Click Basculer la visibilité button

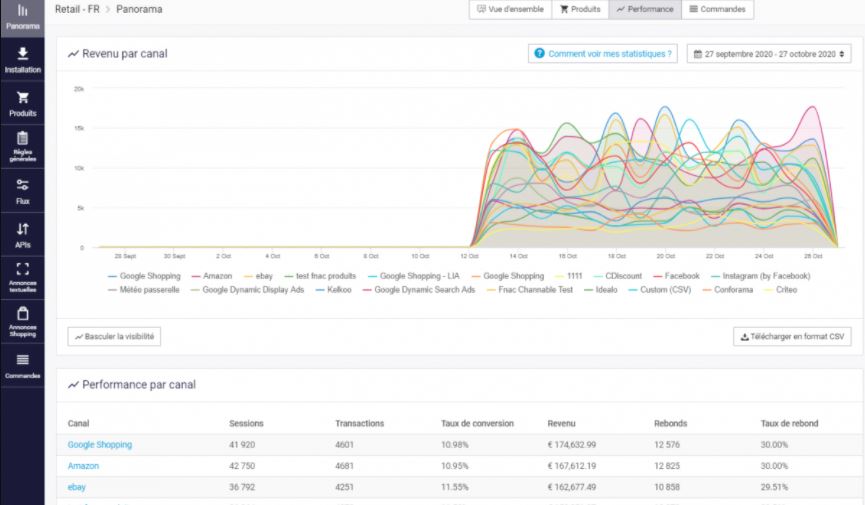114,337
